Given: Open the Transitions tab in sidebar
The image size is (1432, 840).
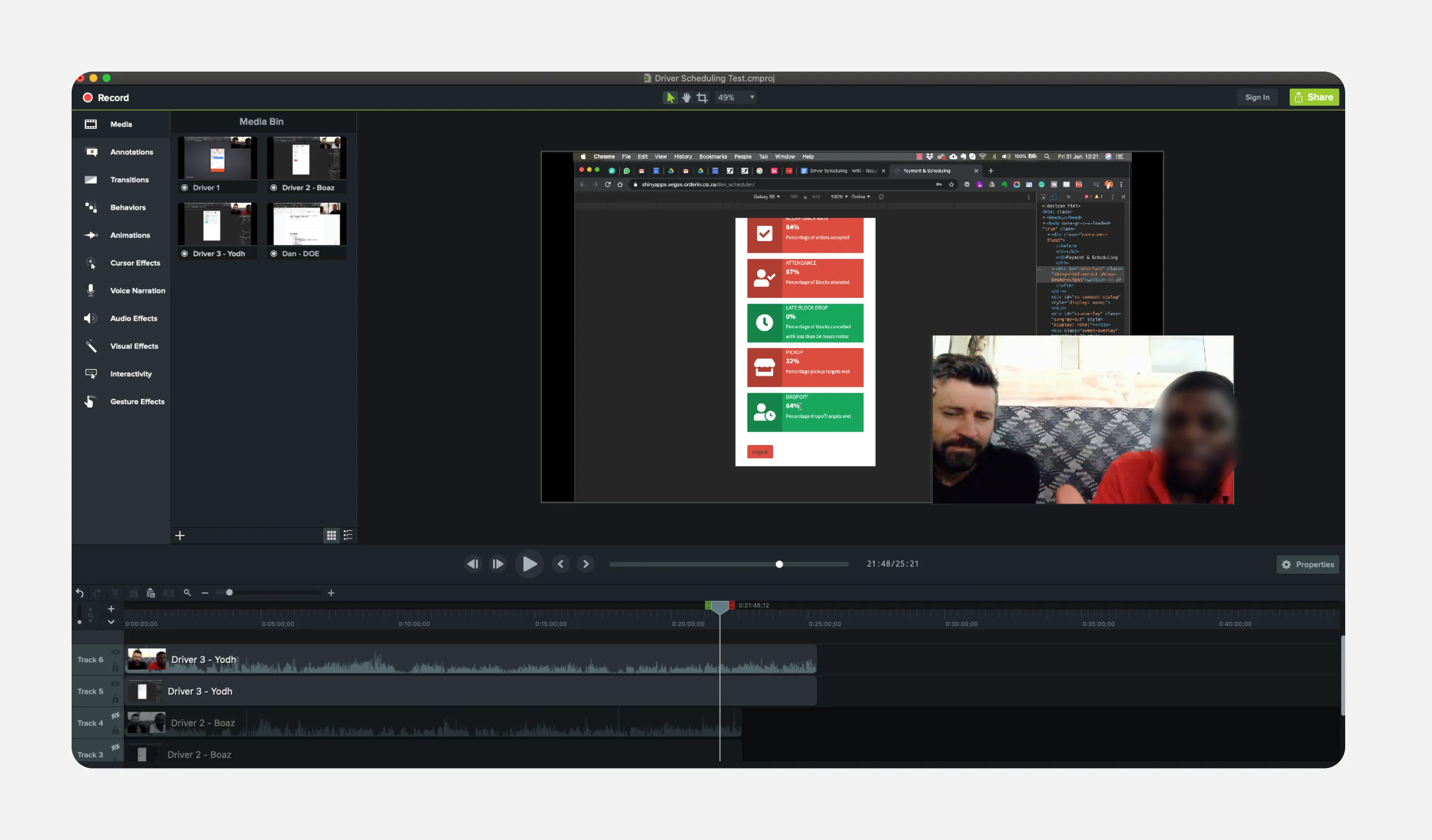Looking at the screenshot, I should pos(129,179).
